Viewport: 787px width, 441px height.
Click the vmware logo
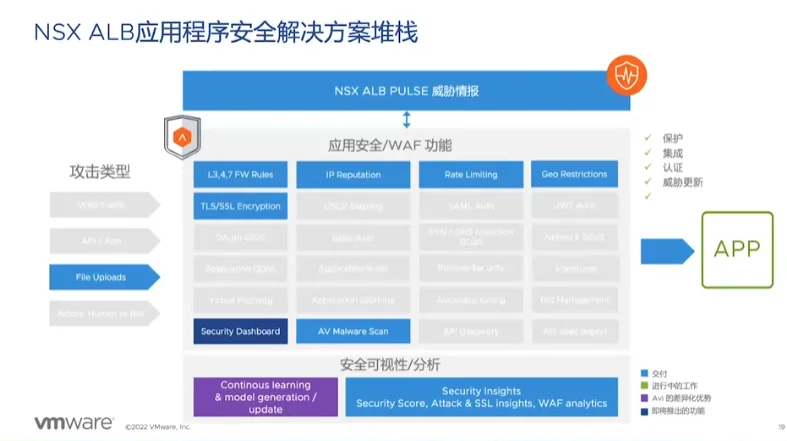pyautogui.click(x=74, y=422)
